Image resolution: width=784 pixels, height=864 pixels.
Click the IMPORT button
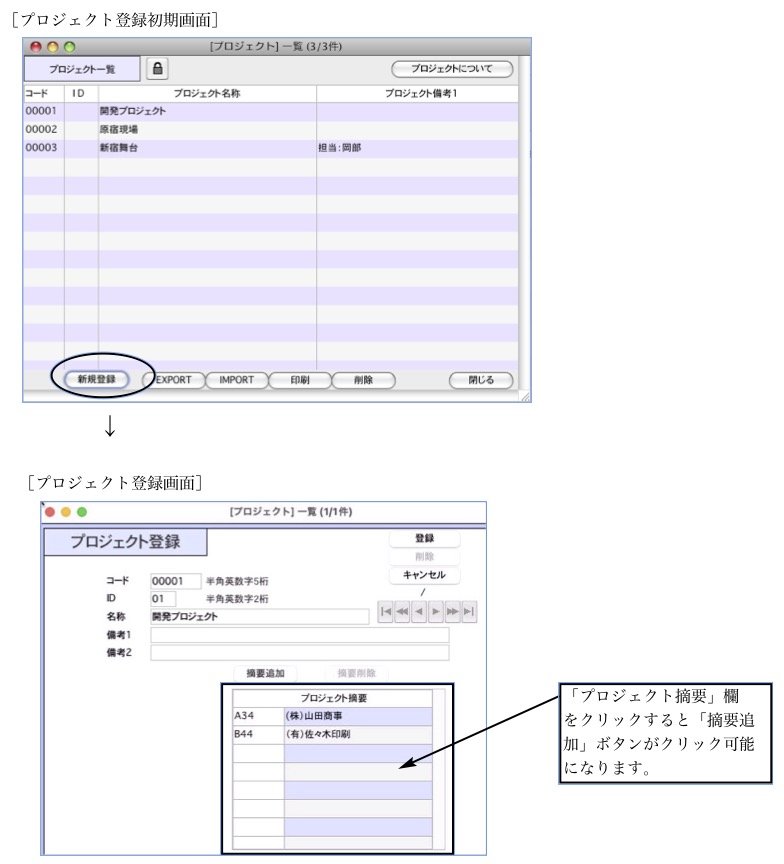tap(236, 380)
